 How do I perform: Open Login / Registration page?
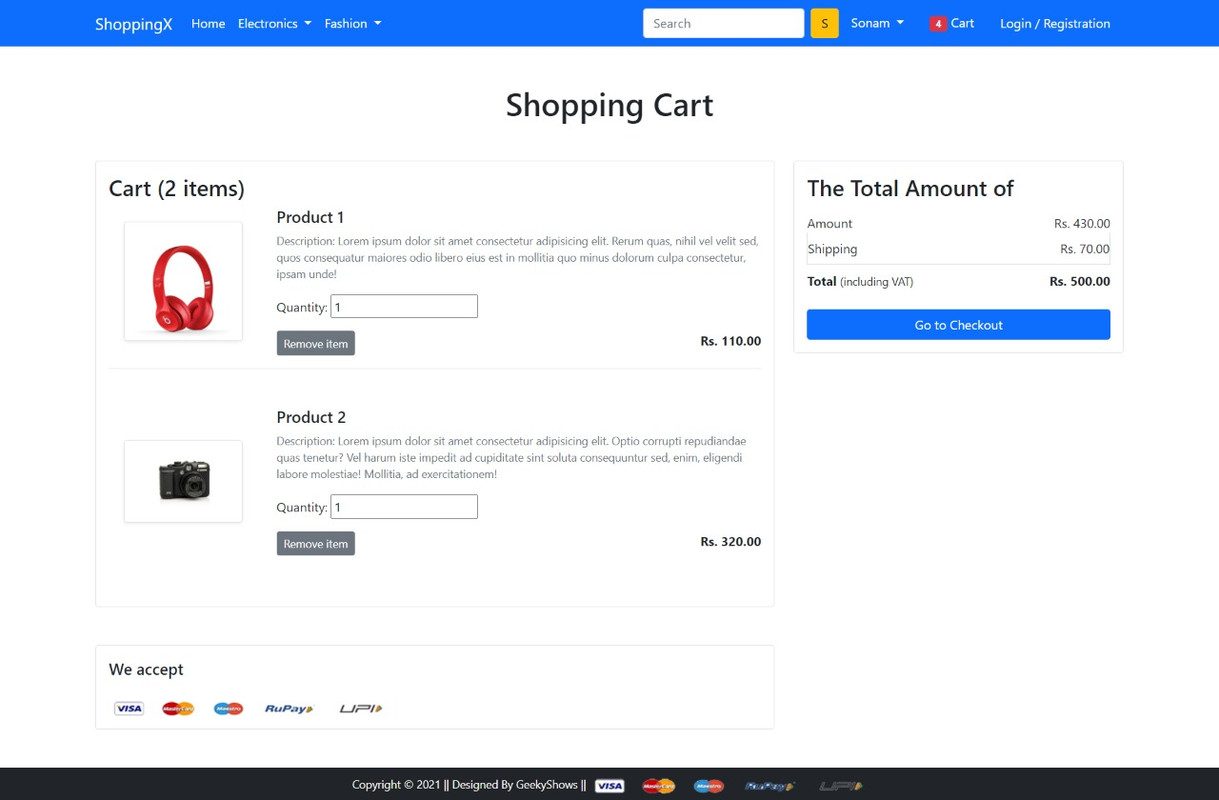1054,23
